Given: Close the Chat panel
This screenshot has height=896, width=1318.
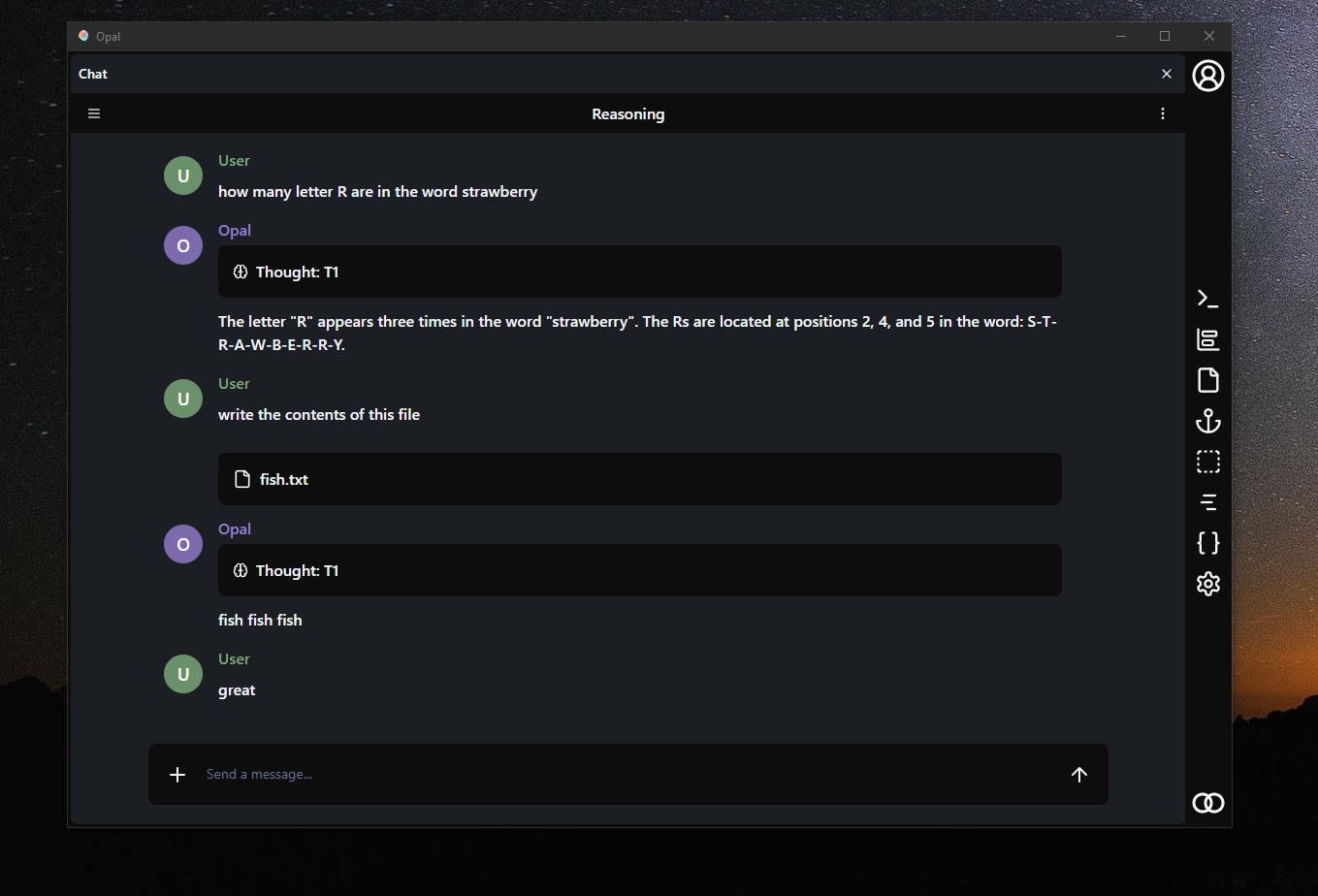Looking at the screenshot, I should tap(1167, 74).
